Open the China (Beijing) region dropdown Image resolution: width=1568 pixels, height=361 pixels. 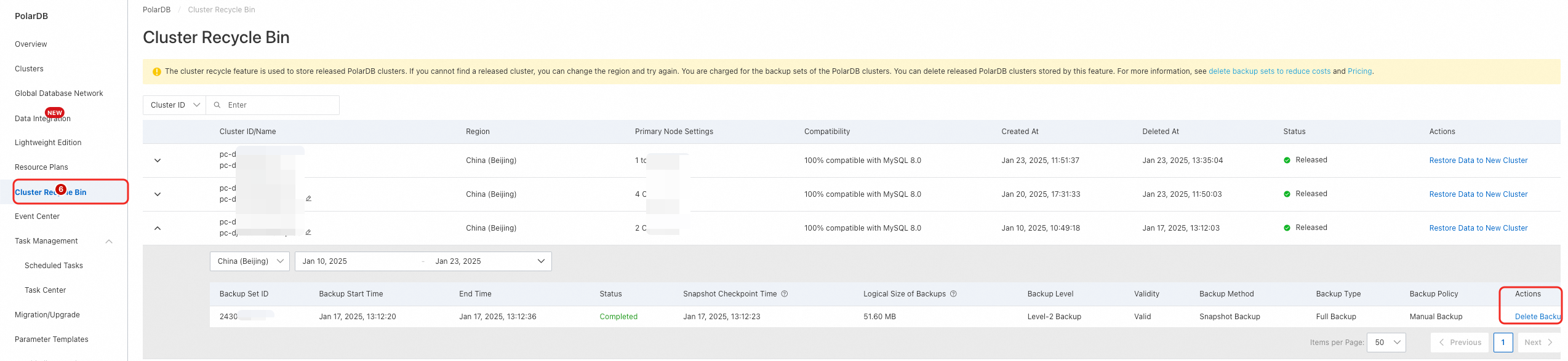point(250,261)
